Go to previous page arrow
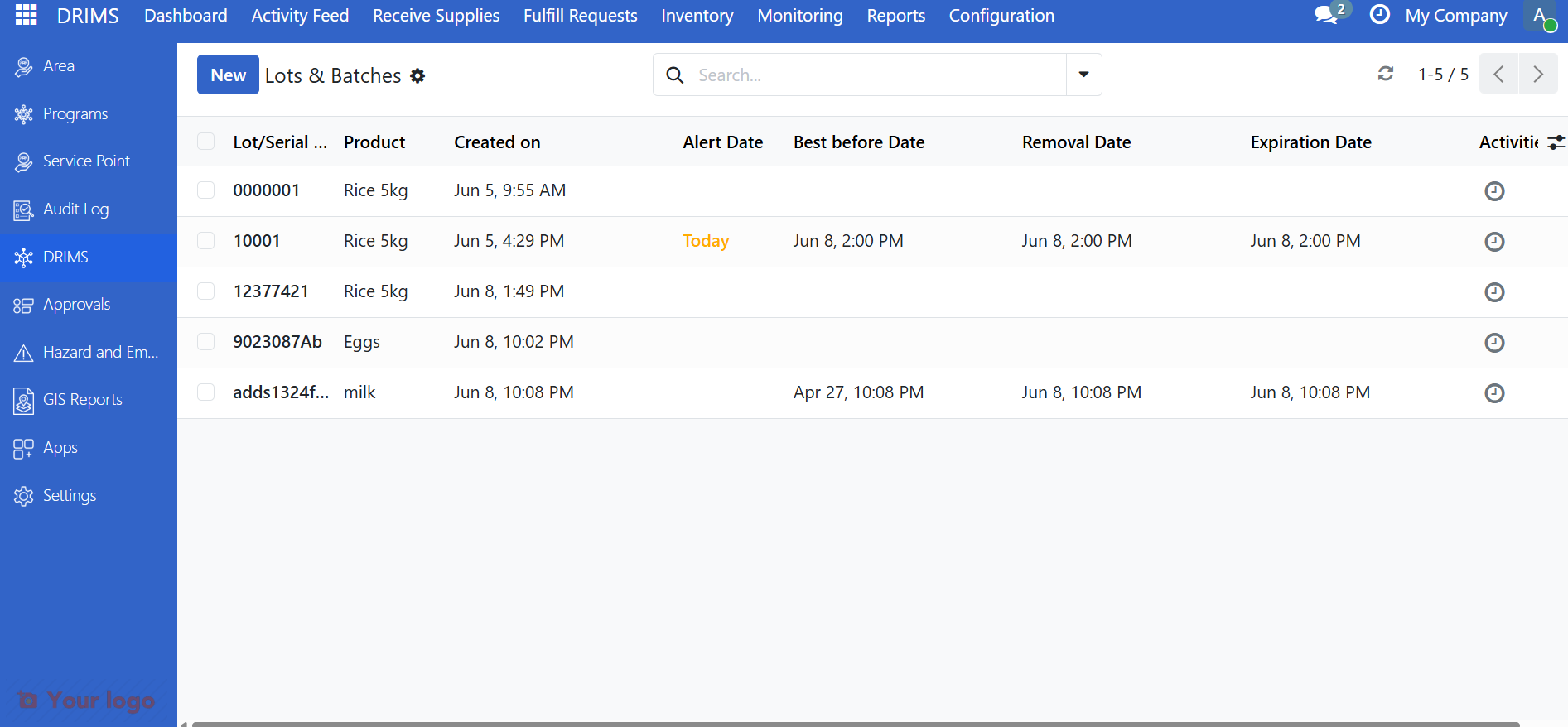1568x727 pixels. pos(1498,75)
